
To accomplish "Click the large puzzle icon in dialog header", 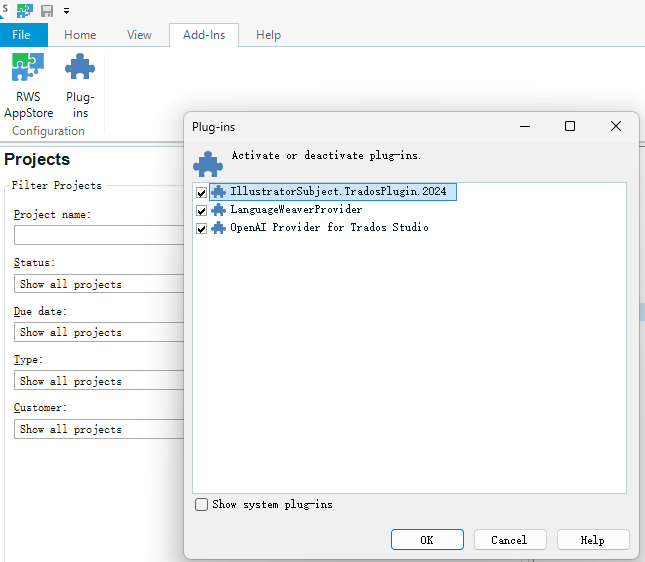I will [208, 164].
